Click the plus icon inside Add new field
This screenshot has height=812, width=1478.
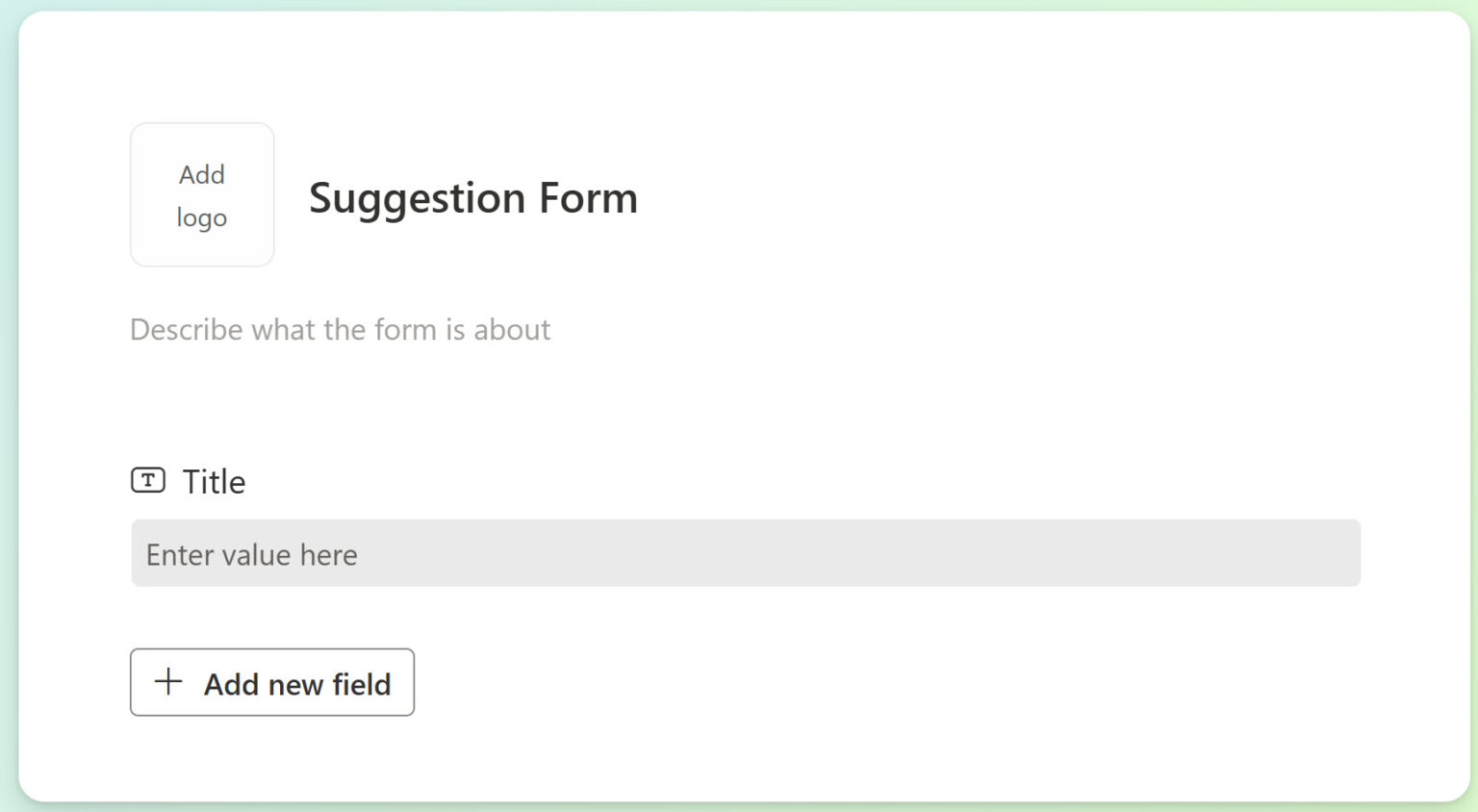pyautogui.click(x=167, y=683)
